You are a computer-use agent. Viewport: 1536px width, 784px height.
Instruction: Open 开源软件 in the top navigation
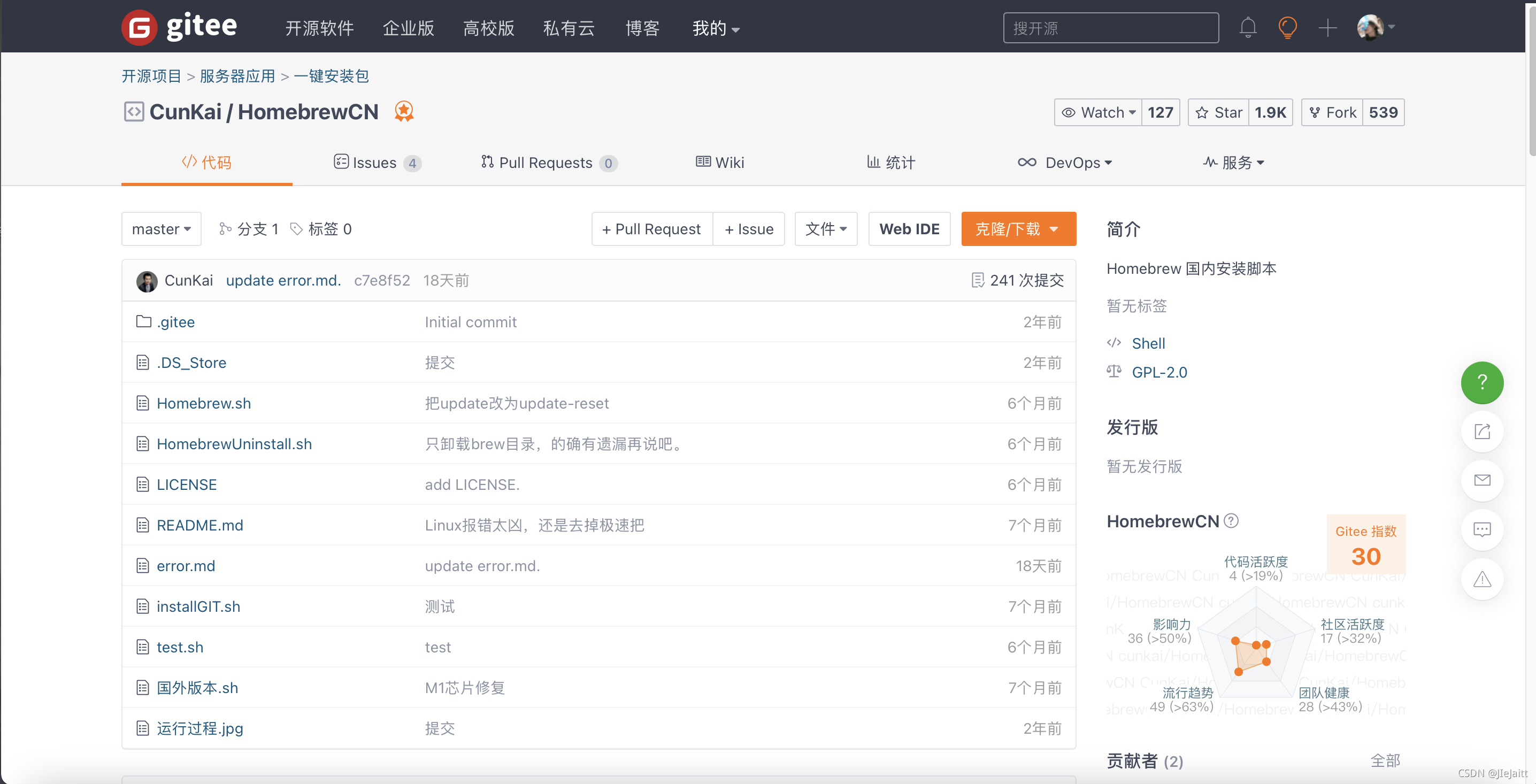[320, 28]
